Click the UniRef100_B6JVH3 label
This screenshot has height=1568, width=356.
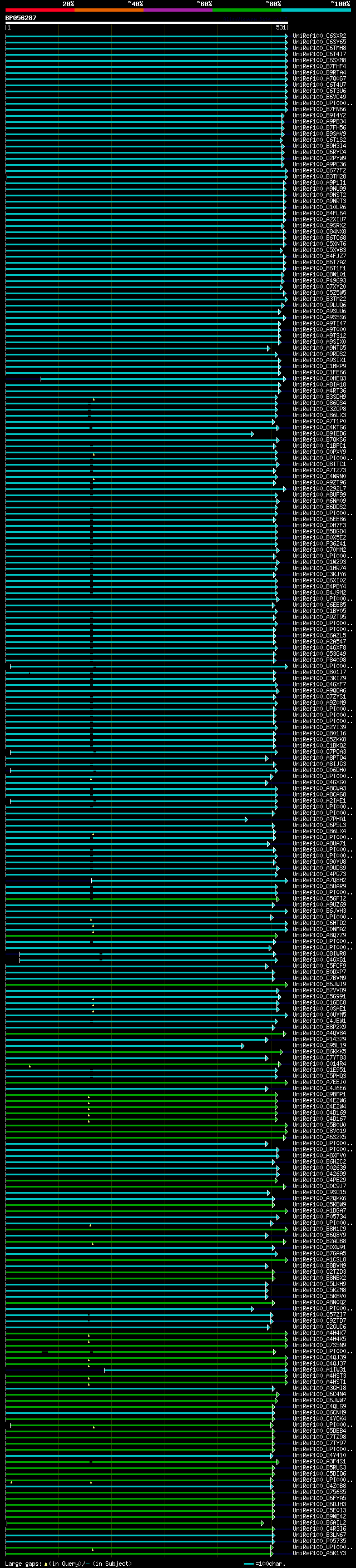click(319, 911)
